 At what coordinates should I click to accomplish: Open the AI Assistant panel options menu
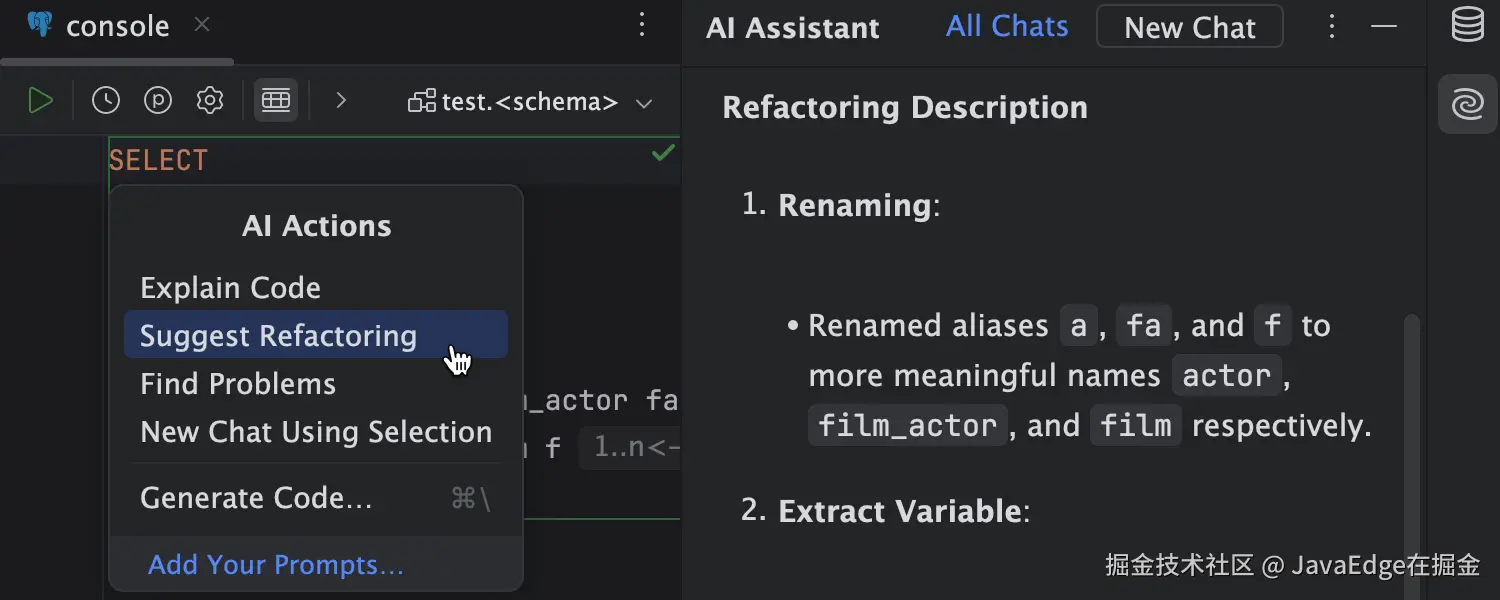point(1331,27)
